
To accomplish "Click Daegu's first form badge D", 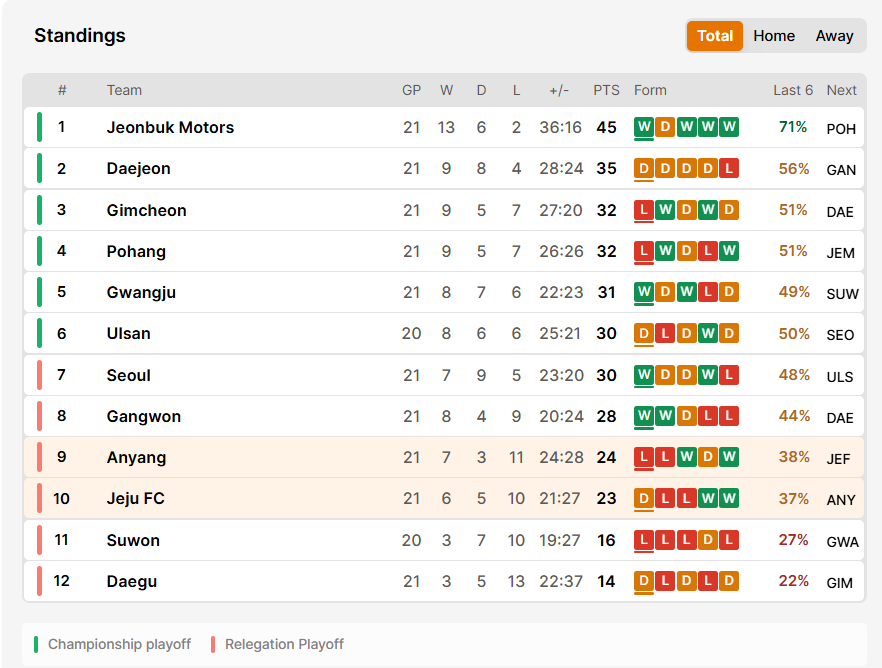I will point(644,581).
